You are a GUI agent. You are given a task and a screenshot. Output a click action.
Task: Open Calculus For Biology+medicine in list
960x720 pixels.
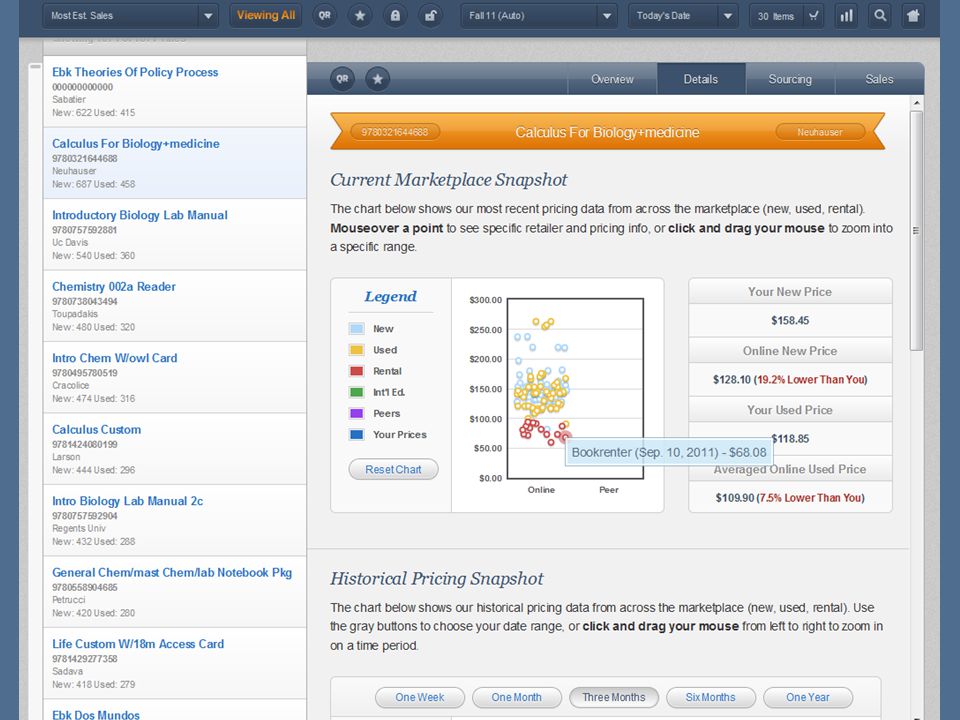[175, 163]
